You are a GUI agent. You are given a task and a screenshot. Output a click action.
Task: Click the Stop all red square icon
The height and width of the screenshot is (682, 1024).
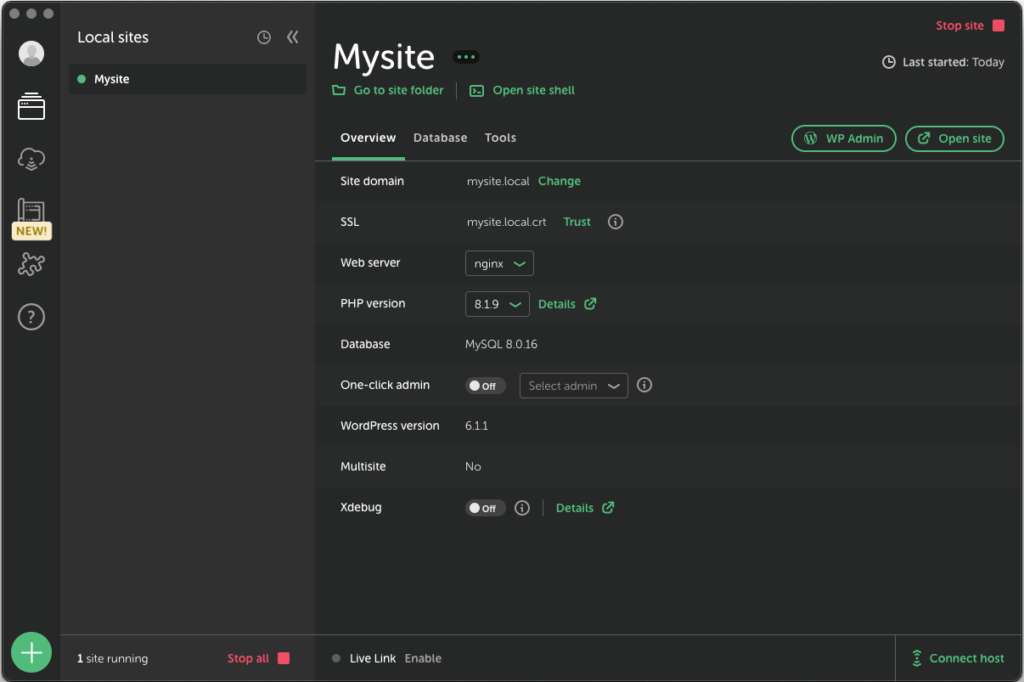point(283,658)
